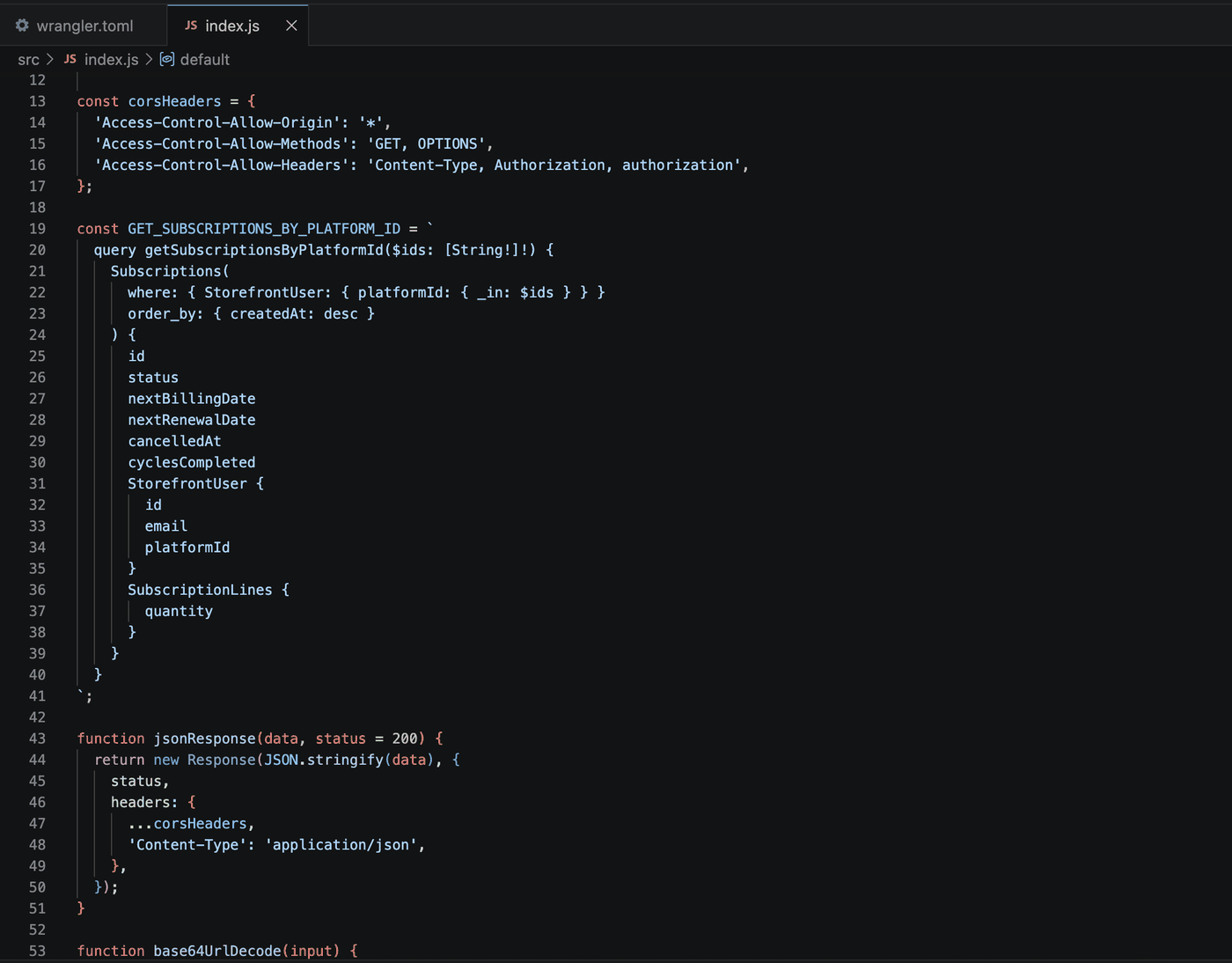Expand breadcrumb chevron after src
The height and width of the screenshot is (963, 1232).
[x=50, y=59]
